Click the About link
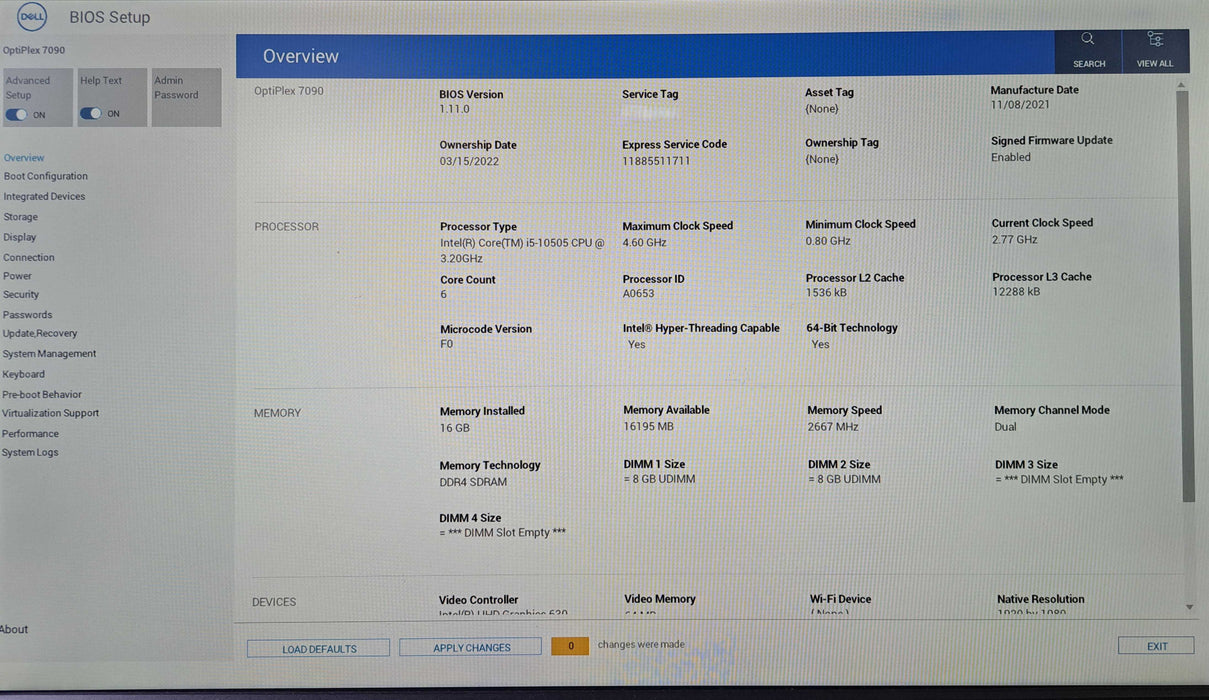This screenshot has height=700, width=1209. coord(14,629)
